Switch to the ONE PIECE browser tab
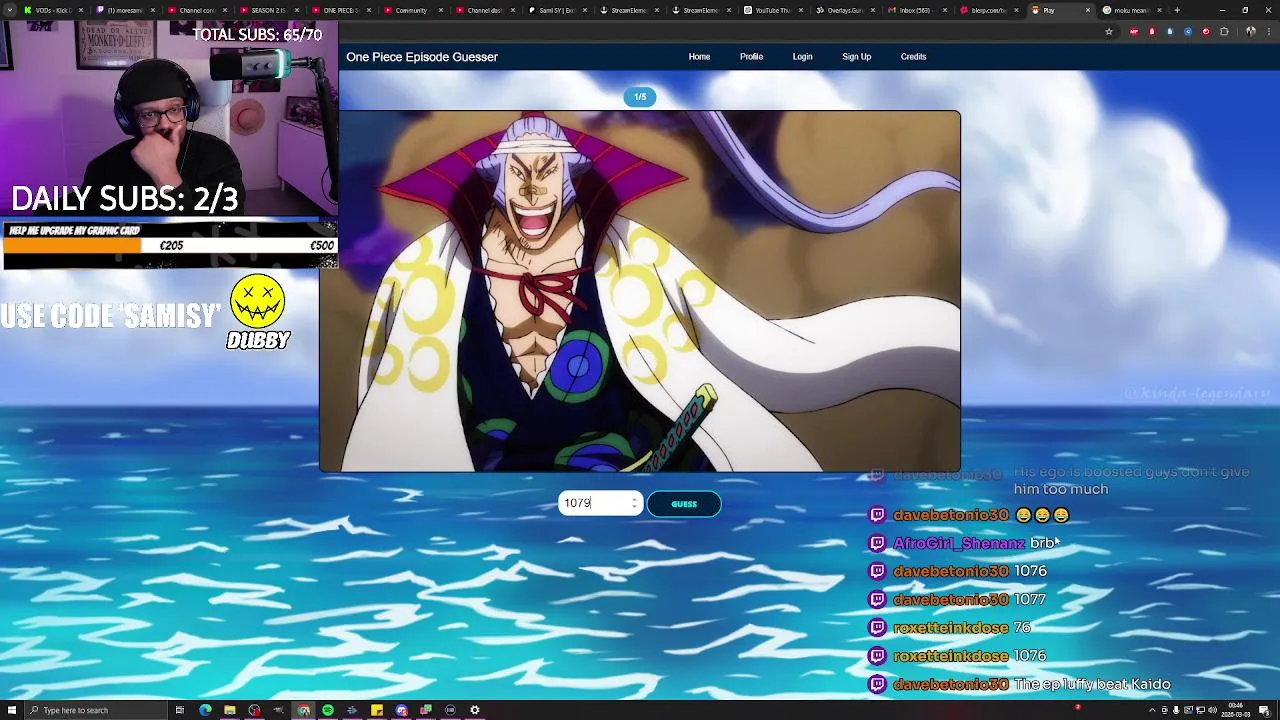Image resolution: width=1280 pixels, height=720 pixels. click(x=340, y=10)
